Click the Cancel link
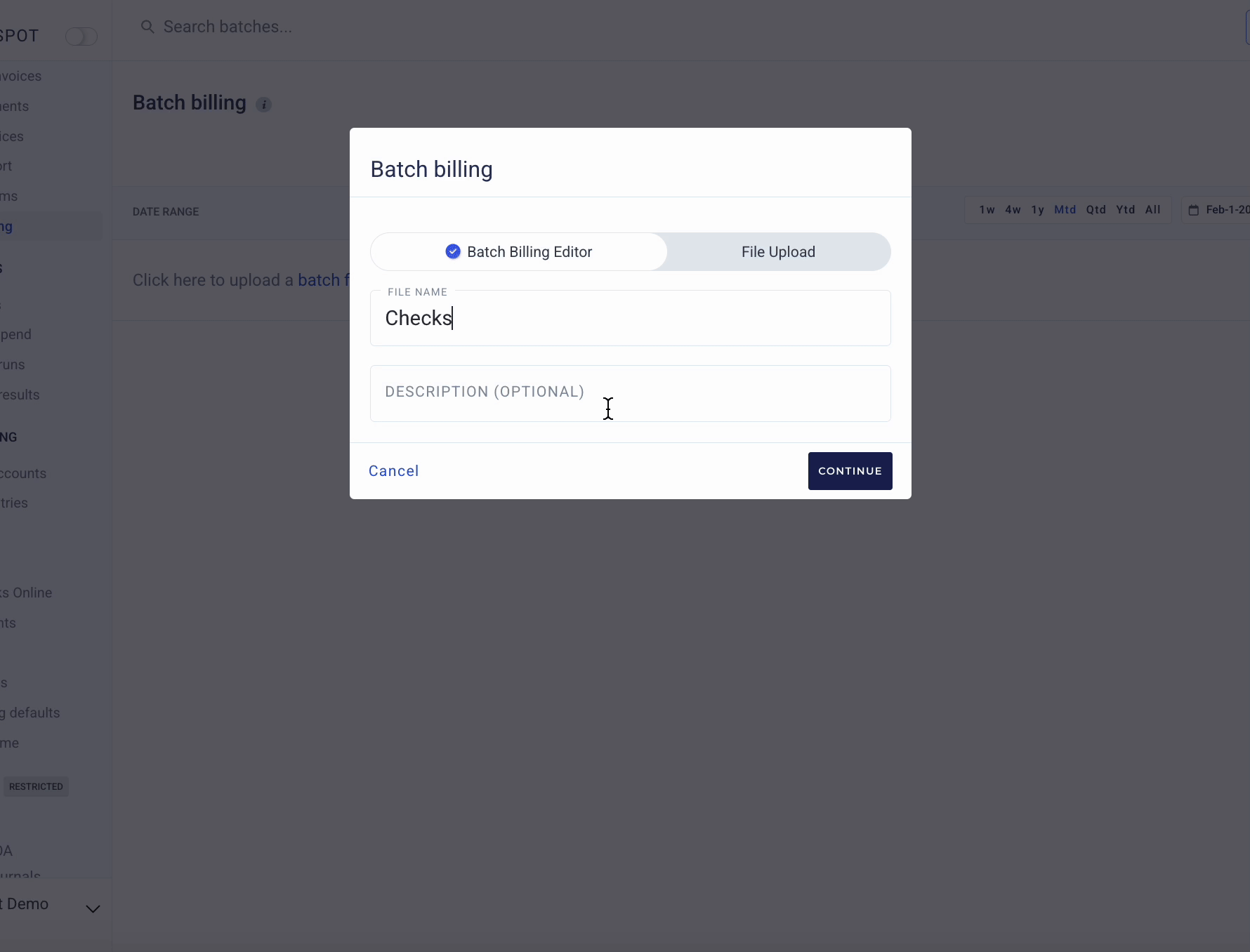The width and height of the screenshot is (1250, 952). tap(393, 471)
